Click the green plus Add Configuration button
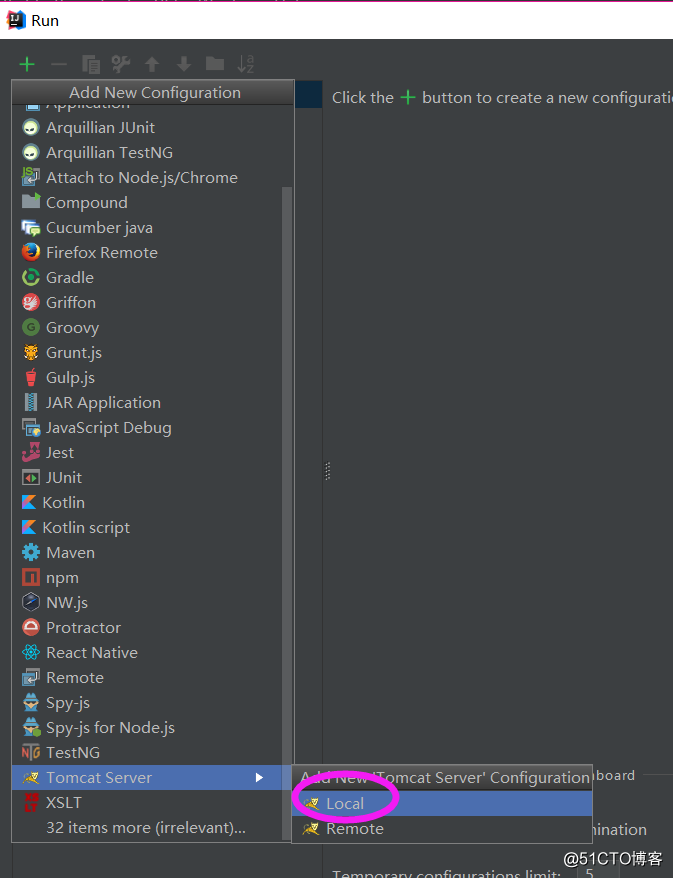 27,64
